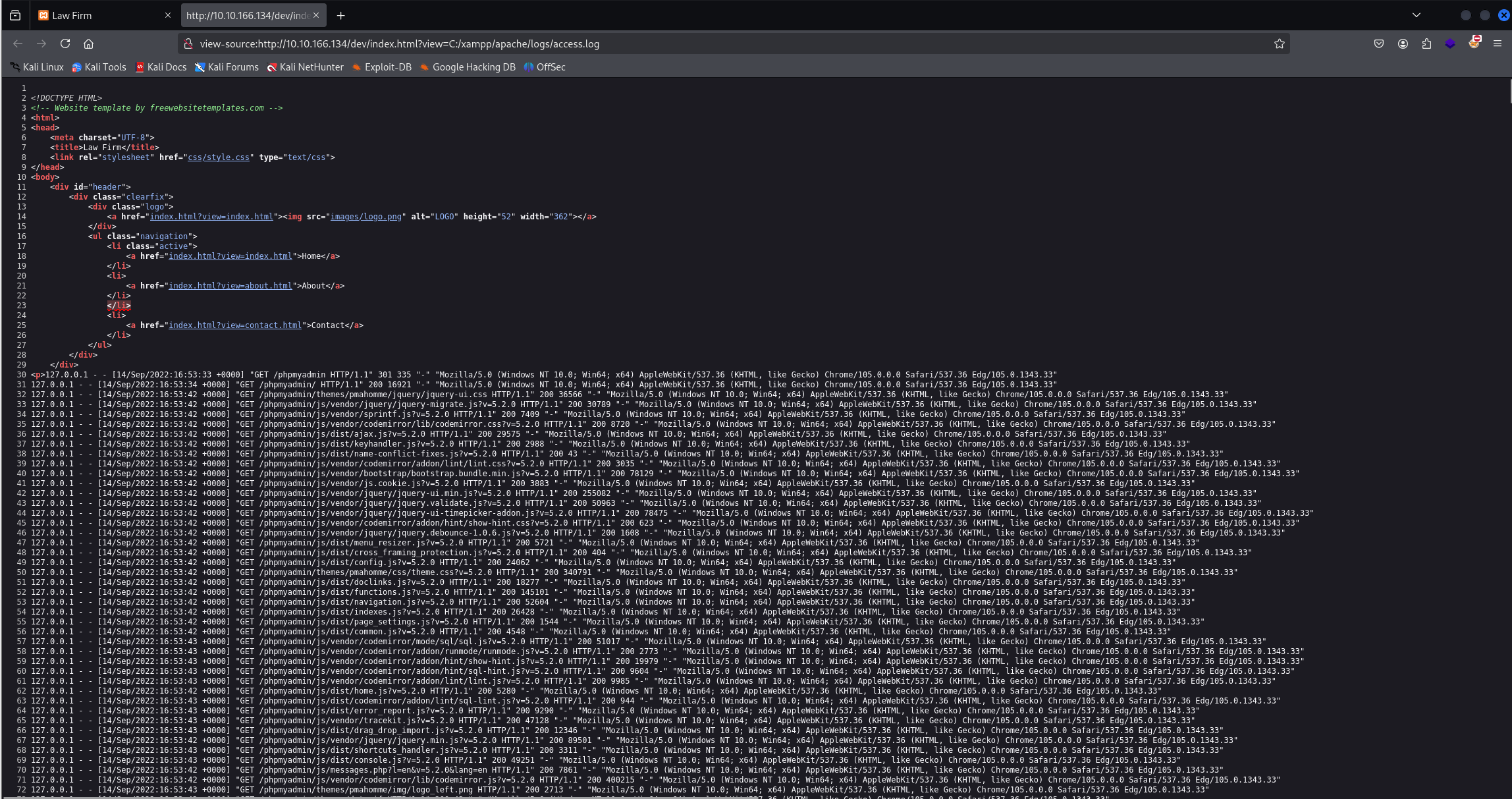Bookmark this page with the star icon

click(x=1279, y=43)
